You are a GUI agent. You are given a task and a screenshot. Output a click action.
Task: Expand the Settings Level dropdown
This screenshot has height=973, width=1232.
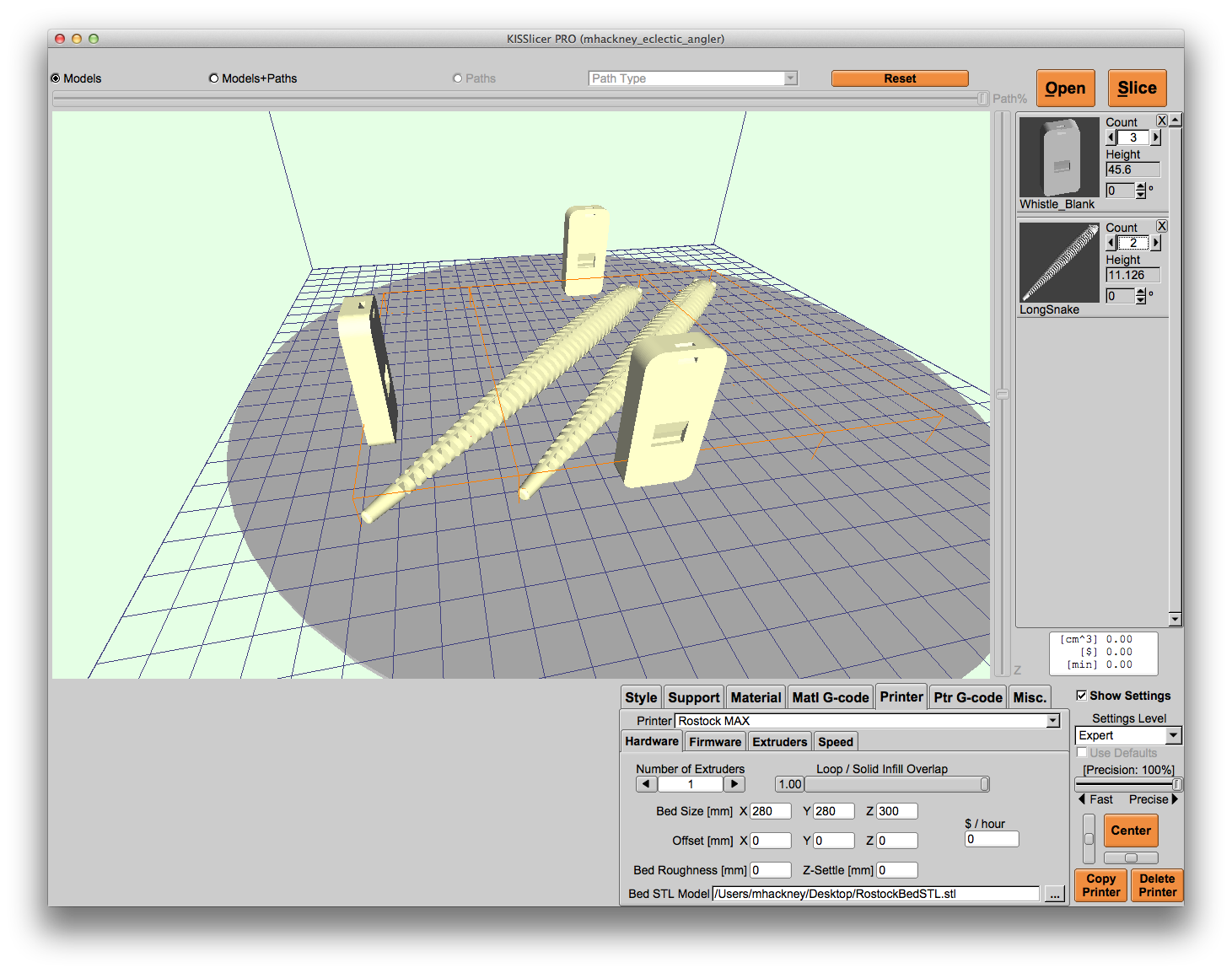[x=1173, y=735]
